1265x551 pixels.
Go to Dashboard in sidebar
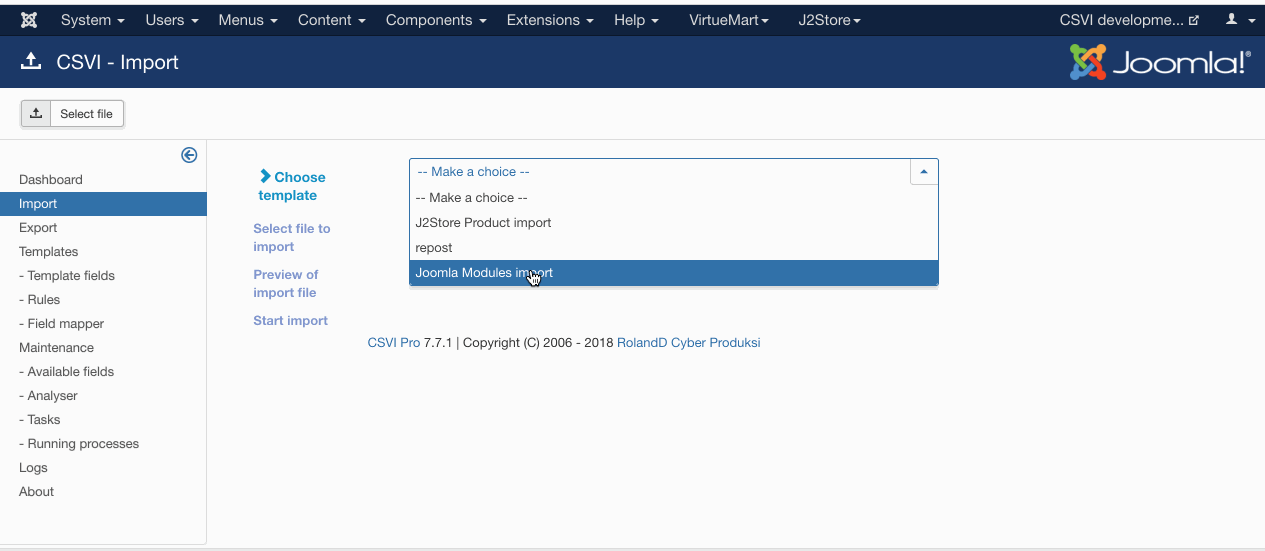coord(51,180)
